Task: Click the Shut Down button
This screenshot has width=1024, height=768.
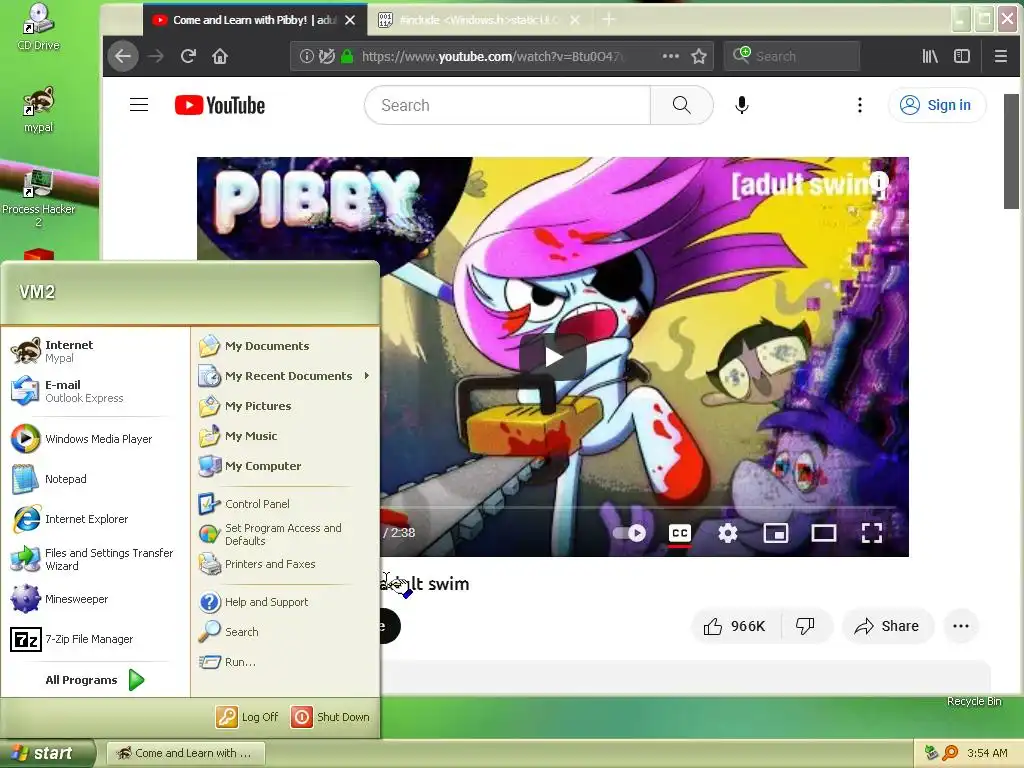Action: (330, 717)
